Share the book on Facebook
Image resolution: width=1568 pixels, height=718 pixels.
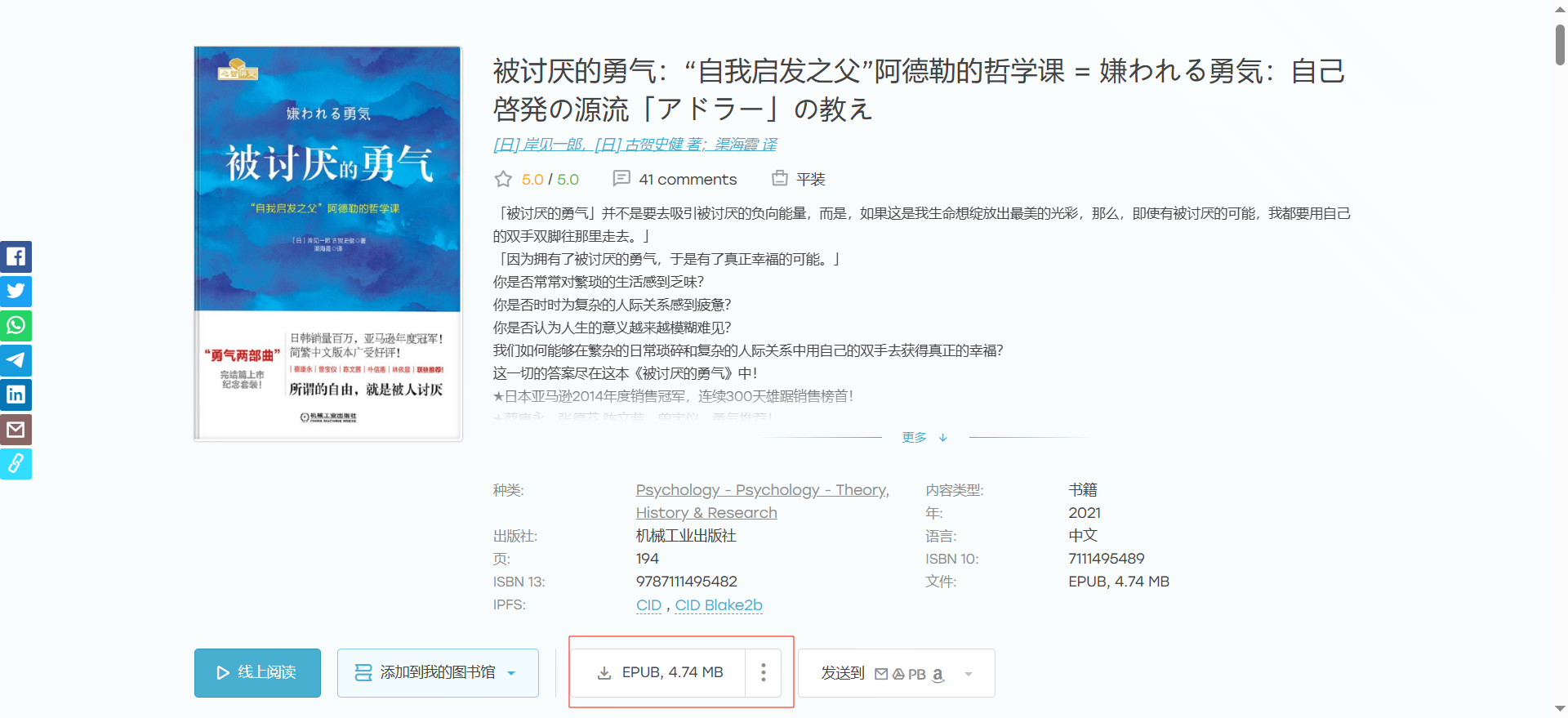(16, 256)
